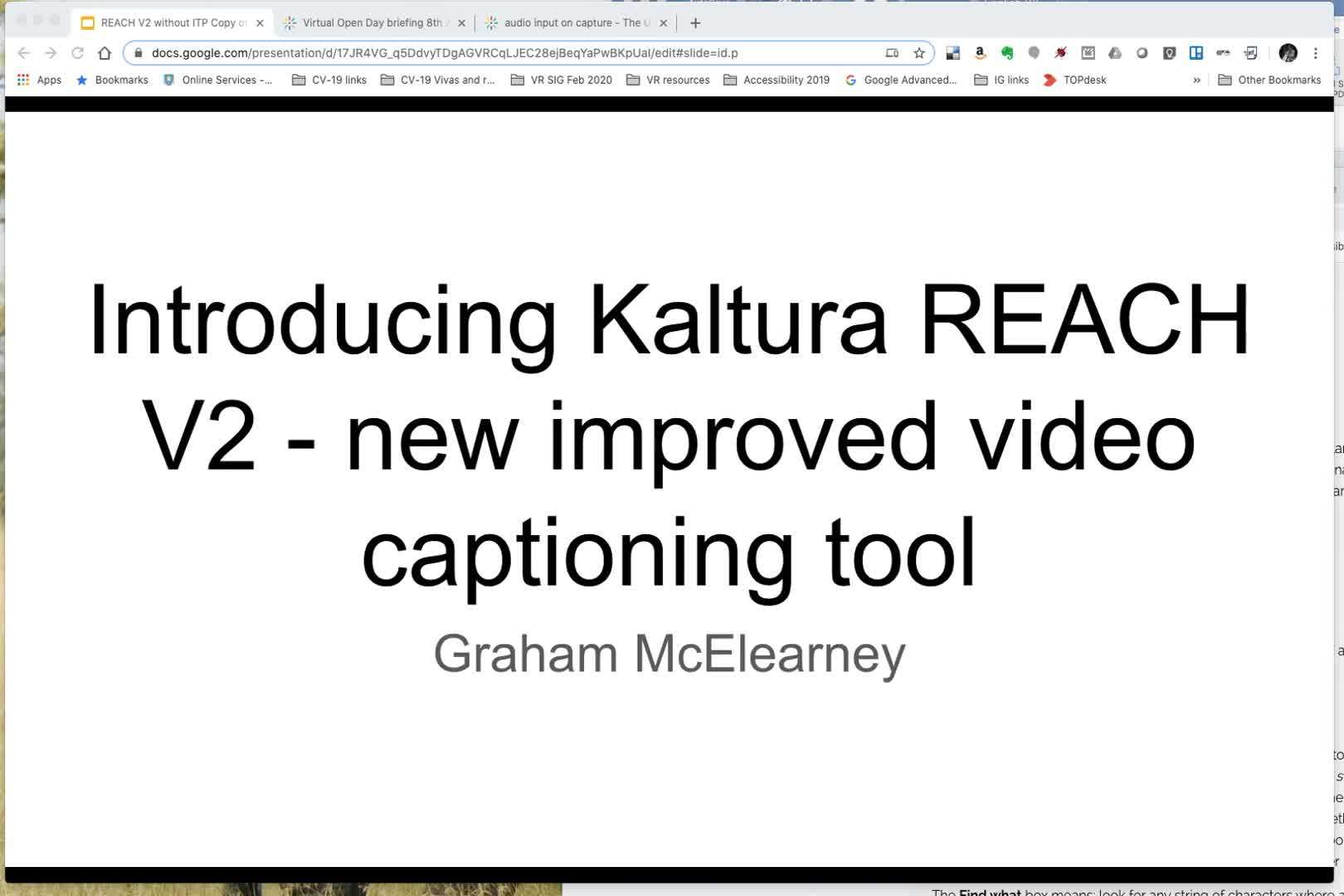Screen dimensions: 1344x896
Task: Open Google Advanced bookmark
Action: coord(901,80)
